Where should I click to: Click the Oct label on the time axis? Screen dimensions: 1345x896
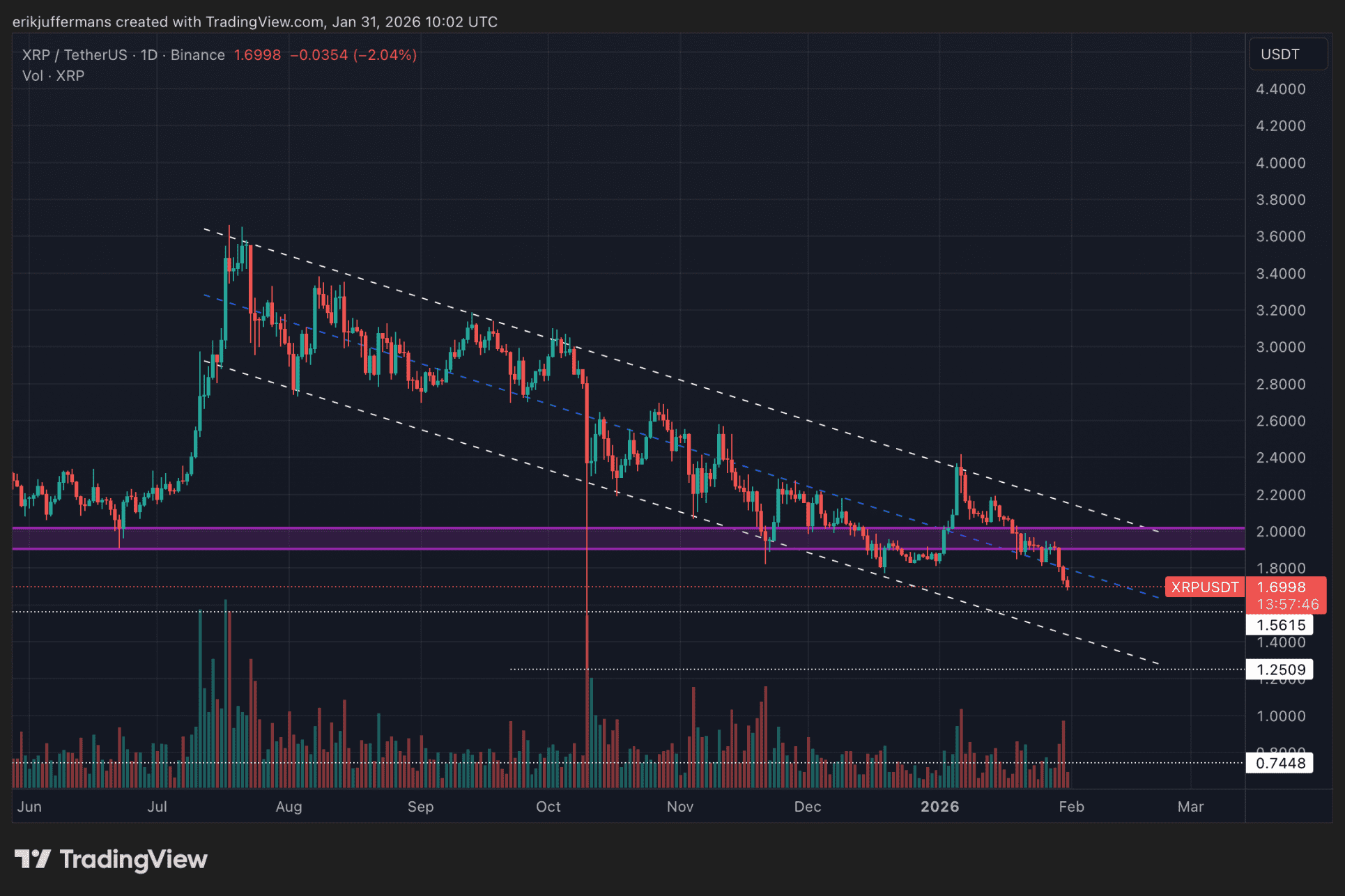pos(548,806)
